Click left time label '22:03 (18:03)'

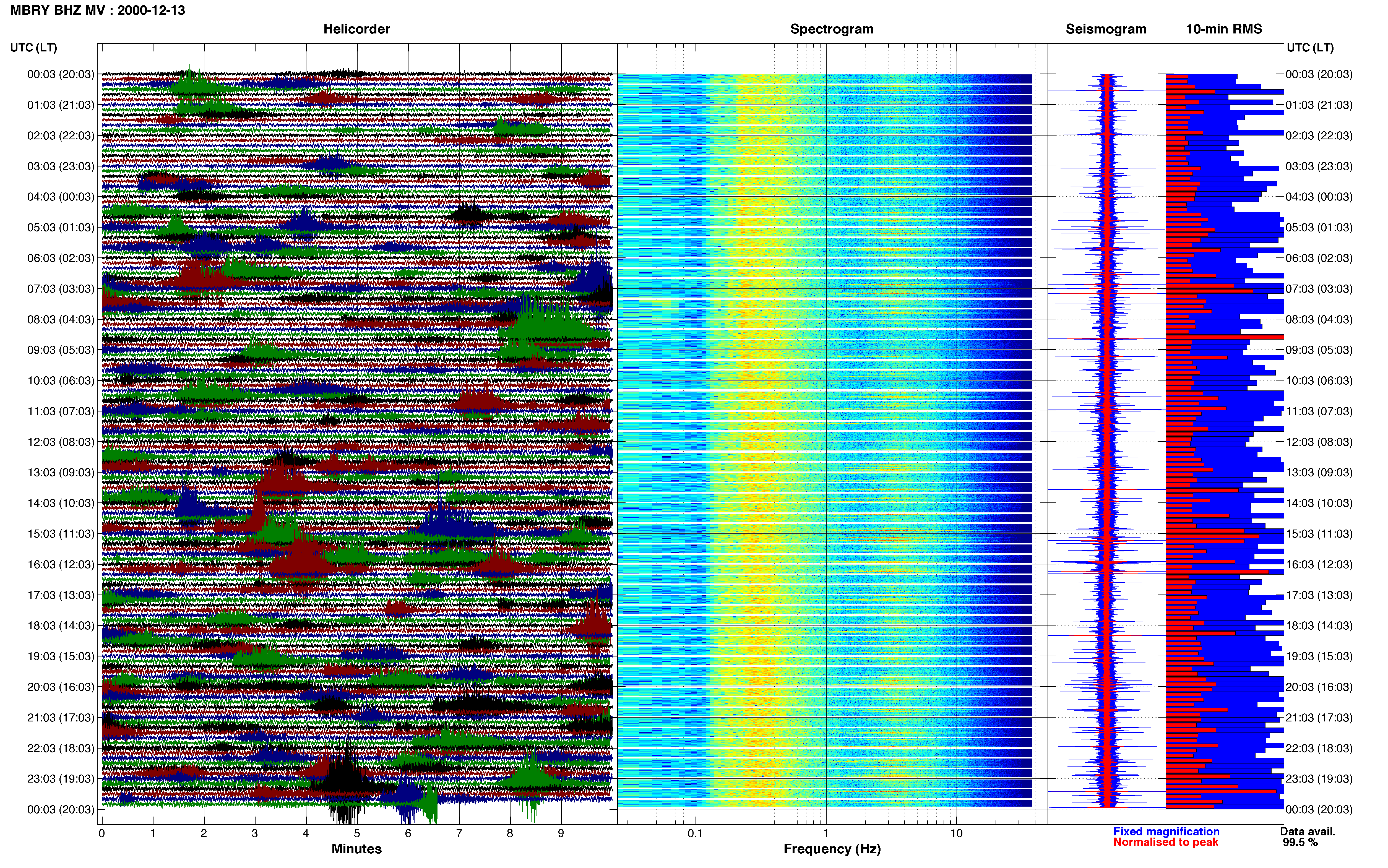click(x=60, y=748)
